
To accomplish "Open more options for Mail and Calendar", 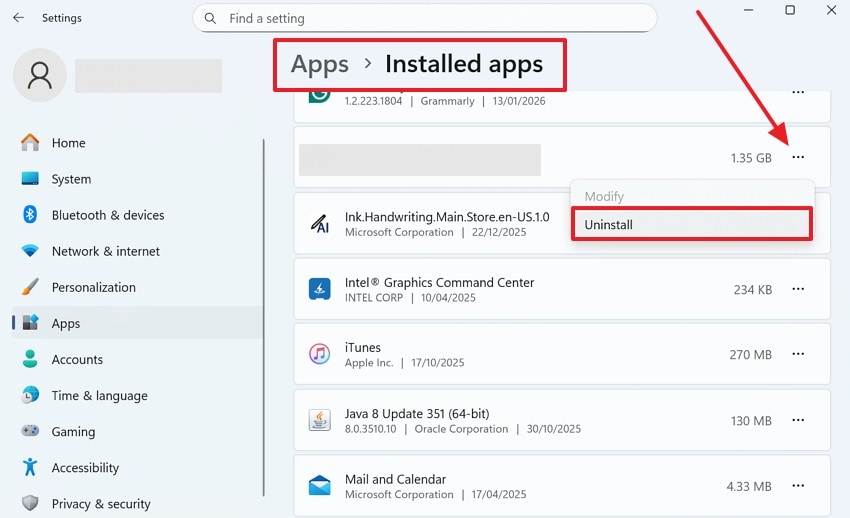I will point(798,486).
